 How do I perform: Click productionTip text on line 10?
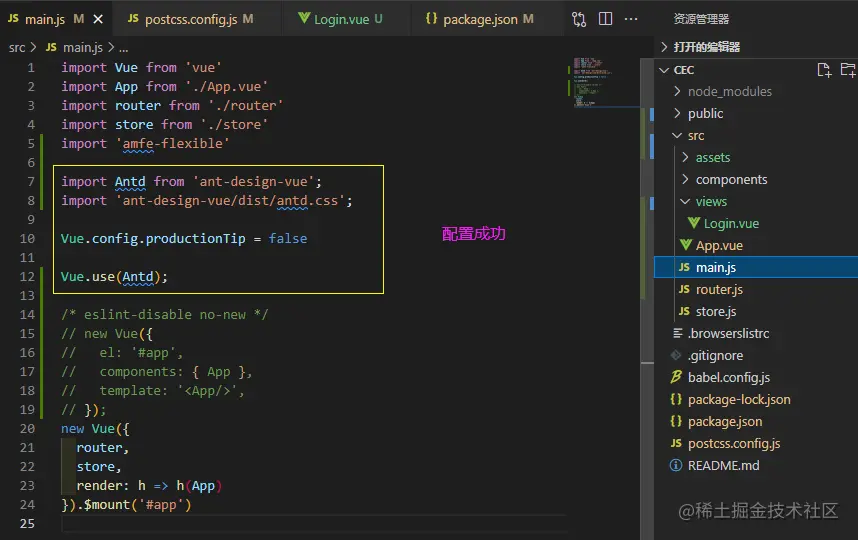point(195,239)
